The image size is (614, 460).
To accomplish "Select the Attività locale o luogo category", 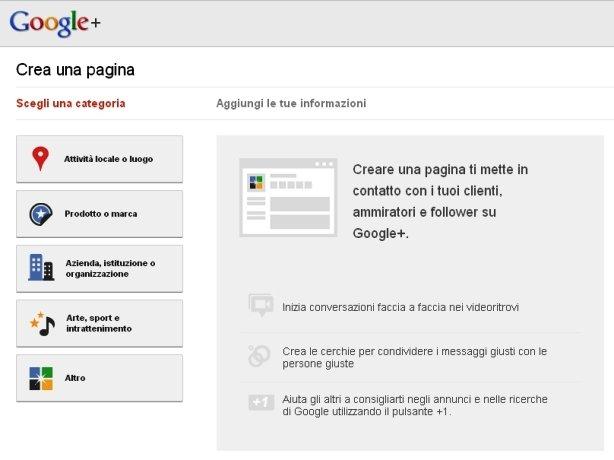I will click(99, 159).
